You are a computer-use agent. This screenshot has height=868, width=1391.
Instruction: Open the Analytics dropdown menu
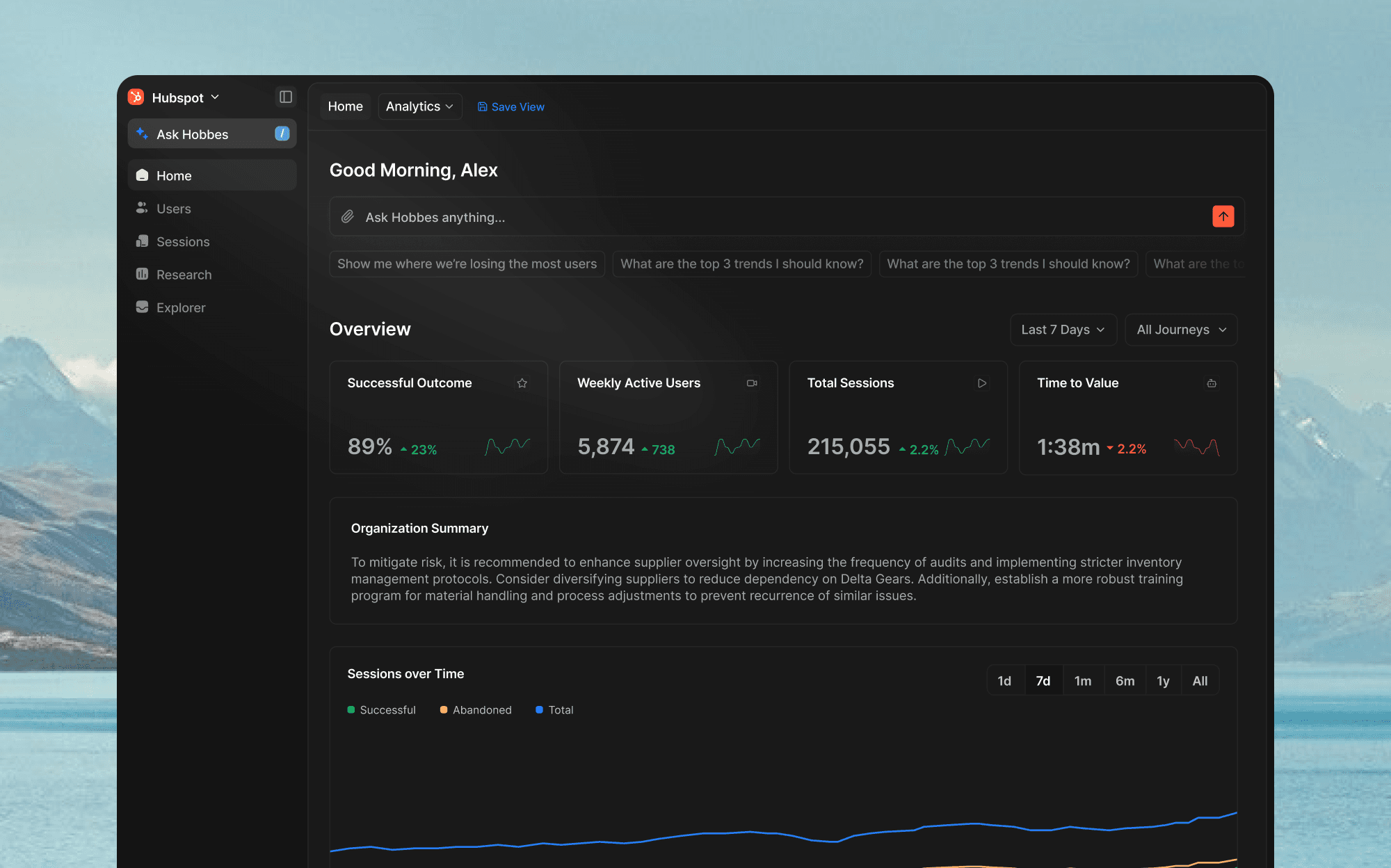click(419, 106)
